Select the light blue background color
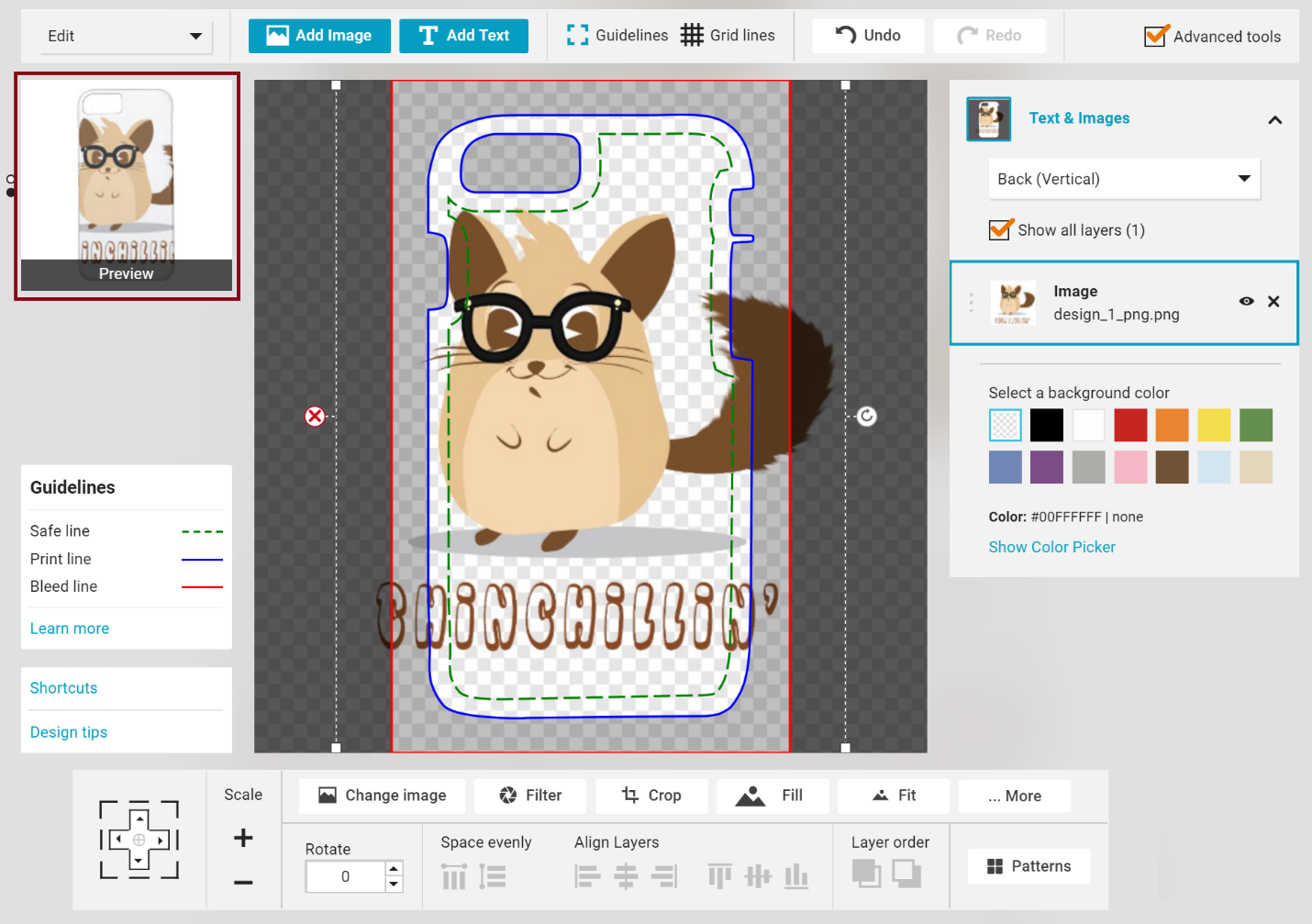1312x924 pixels. (x=1214, y=467)
